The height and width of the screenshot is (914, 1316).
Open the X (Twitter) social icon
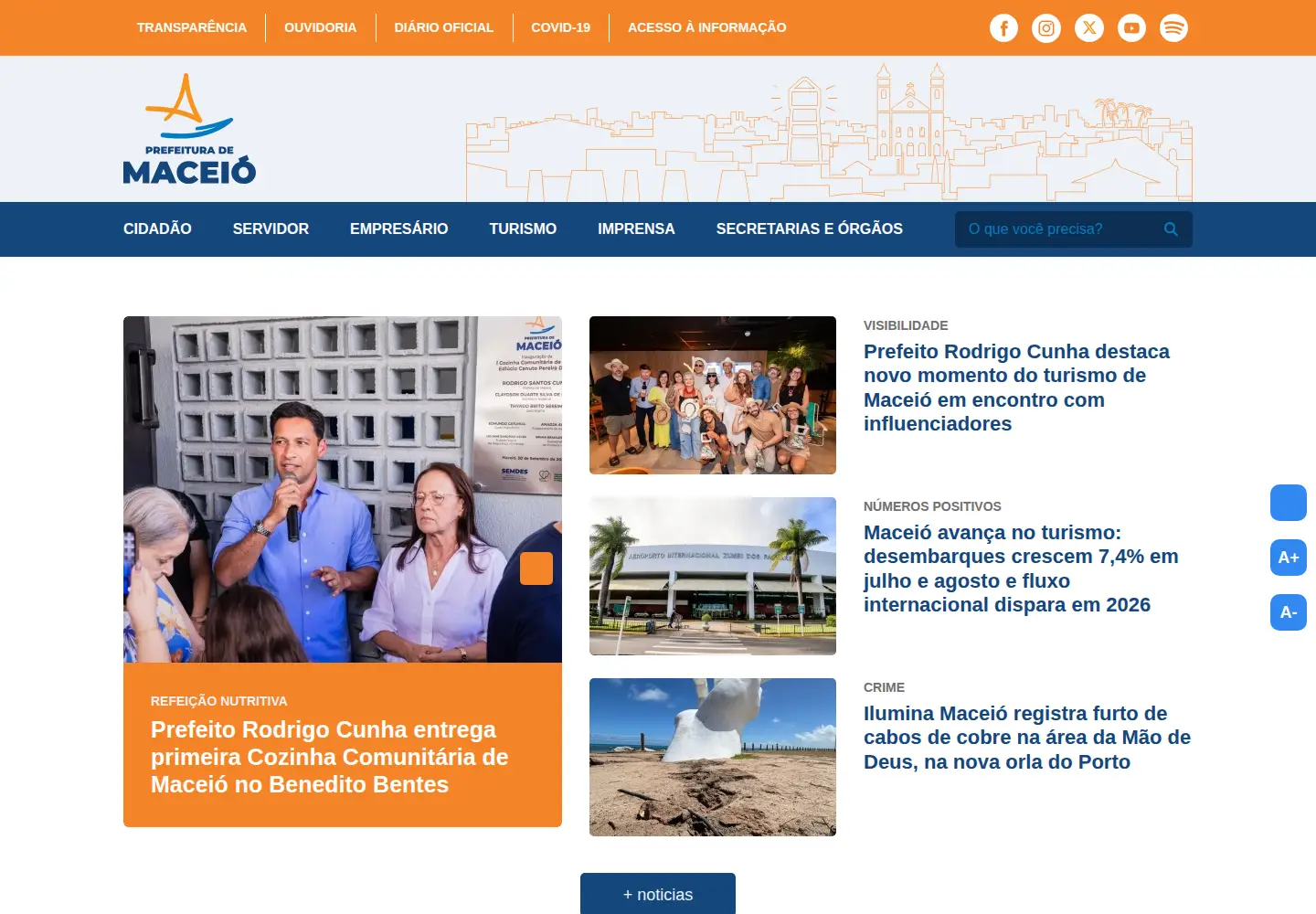point(1088,27)
